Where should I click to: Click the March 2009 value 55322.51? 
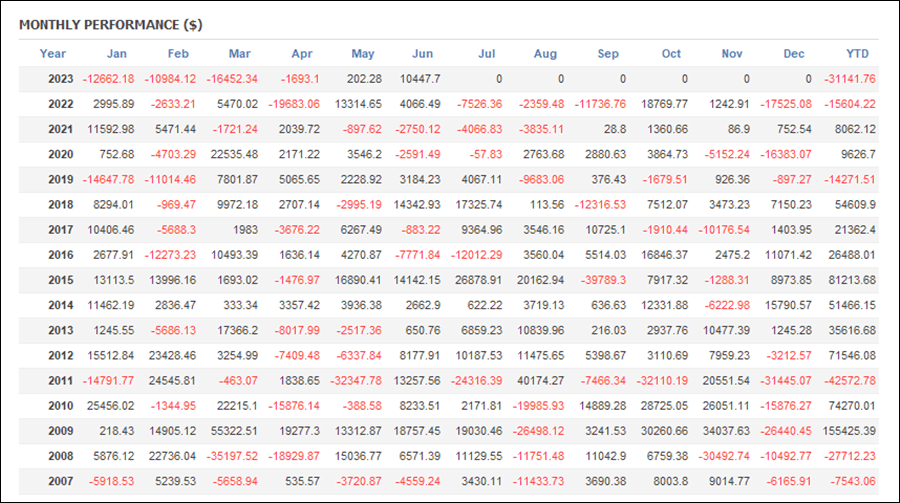(x=234, y=431)
